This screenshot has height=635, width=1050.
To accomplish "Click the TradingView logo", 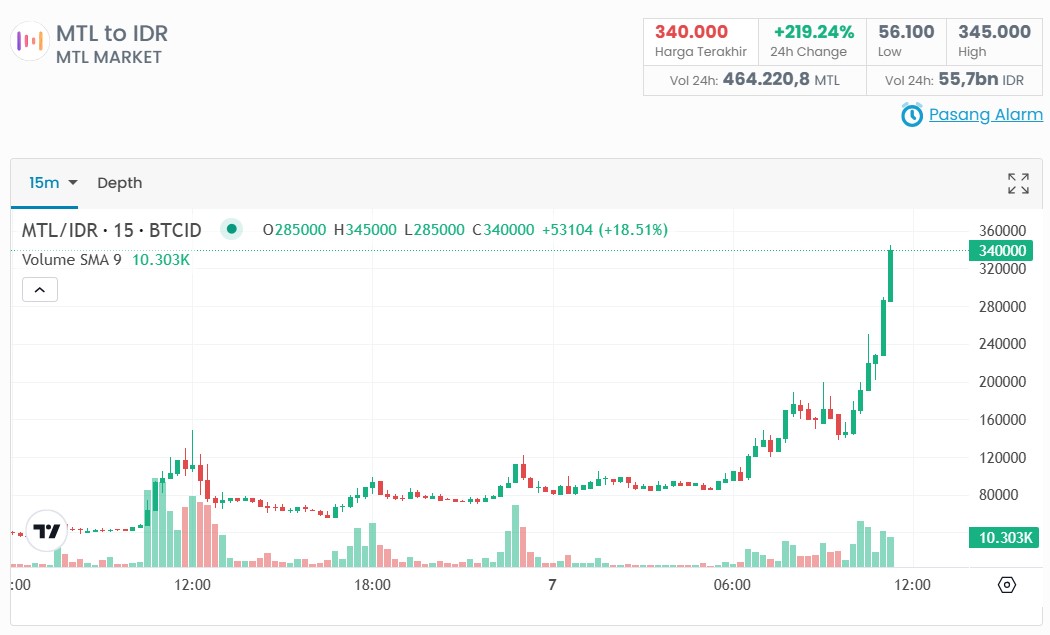I will tap(47, 531).
